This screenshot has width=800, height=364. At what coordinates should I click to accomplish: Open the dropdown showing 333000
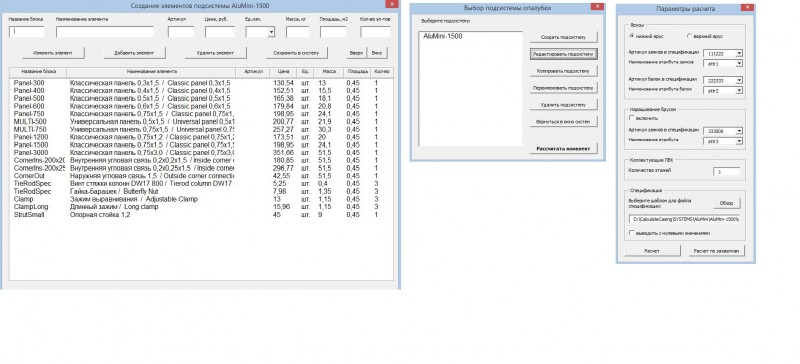click(739, 131)
